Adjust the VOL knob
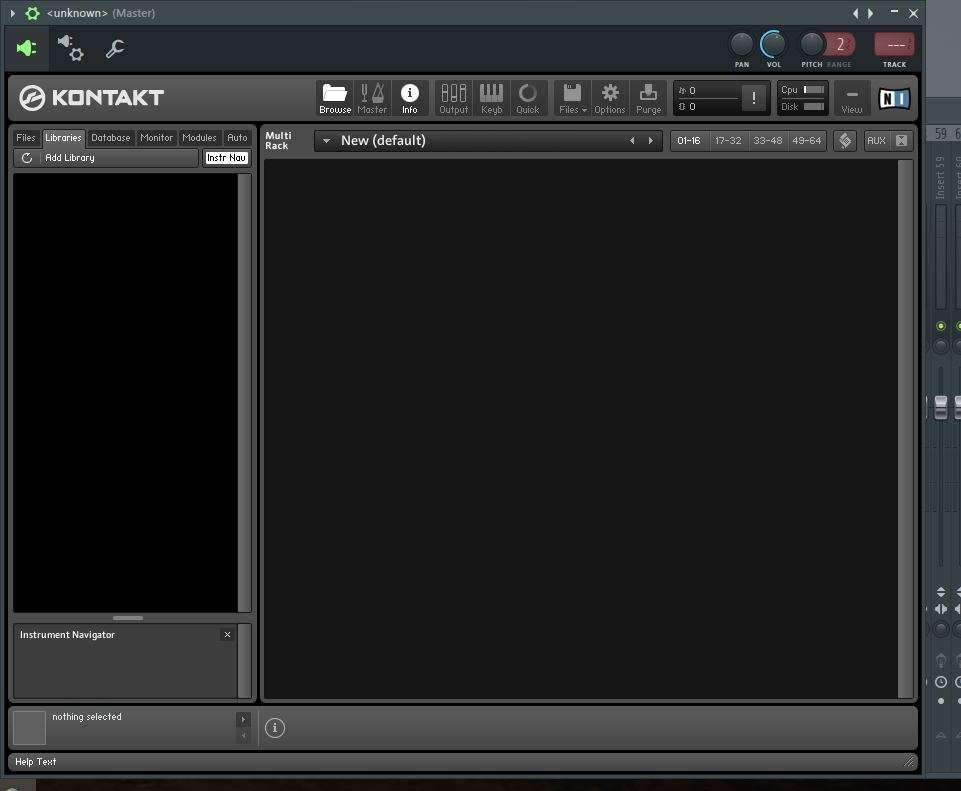Image resolution: width=961 pixels, height=791 pixels. pos(773,44)
